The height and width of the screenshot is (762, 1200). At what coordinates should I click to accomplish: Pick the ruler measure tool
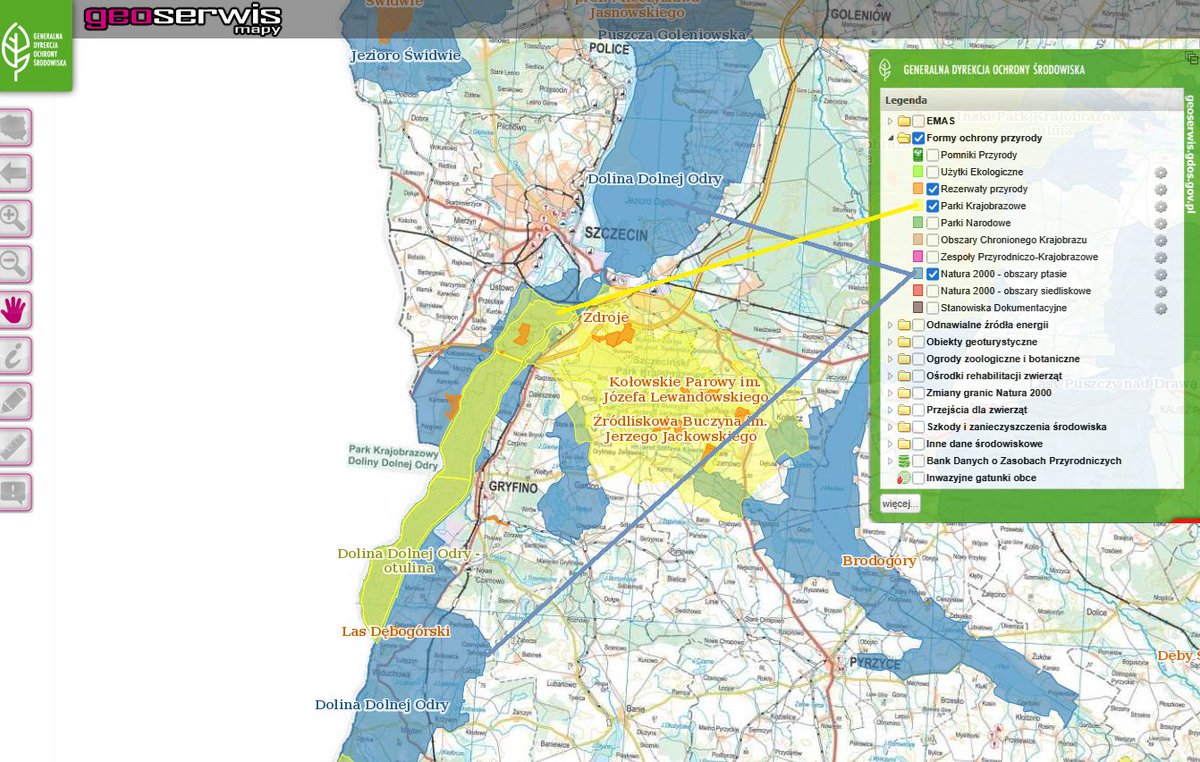pyautogui.click(x=16, y=447)
